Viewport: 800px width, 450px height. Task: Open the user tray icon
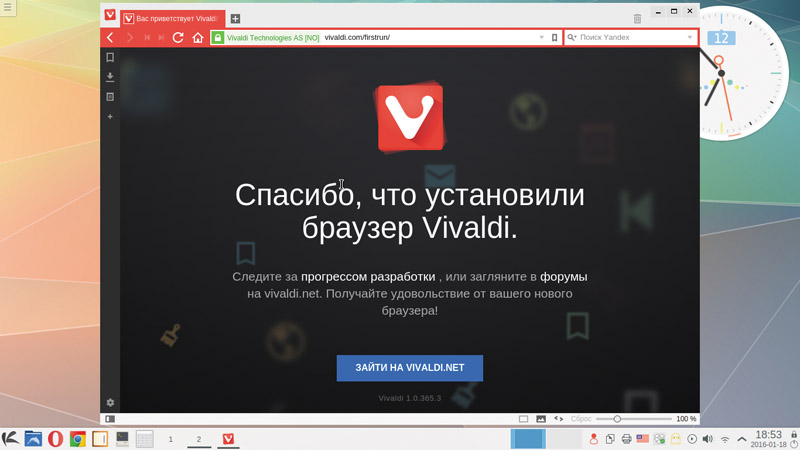[x=593, y=439]
